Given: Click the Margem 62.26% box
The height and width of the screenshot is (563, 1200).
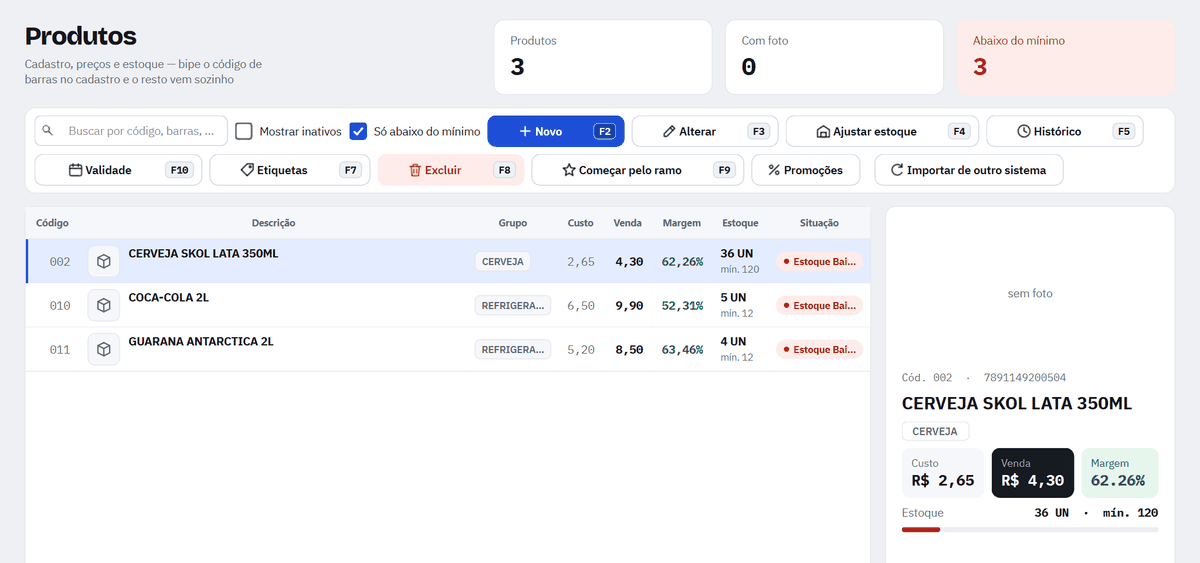Looking at the screenshot, I should 1120,473.
